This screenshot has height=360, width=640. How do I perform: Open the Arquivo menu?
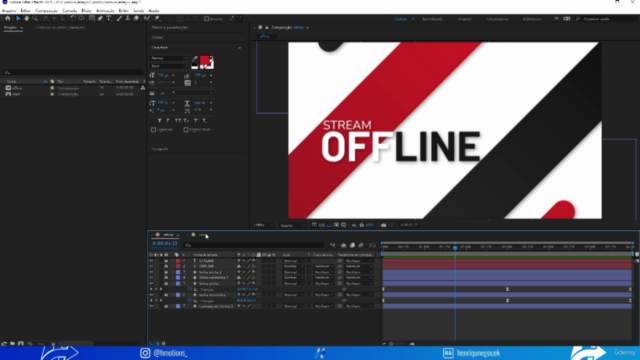[9, 11]
